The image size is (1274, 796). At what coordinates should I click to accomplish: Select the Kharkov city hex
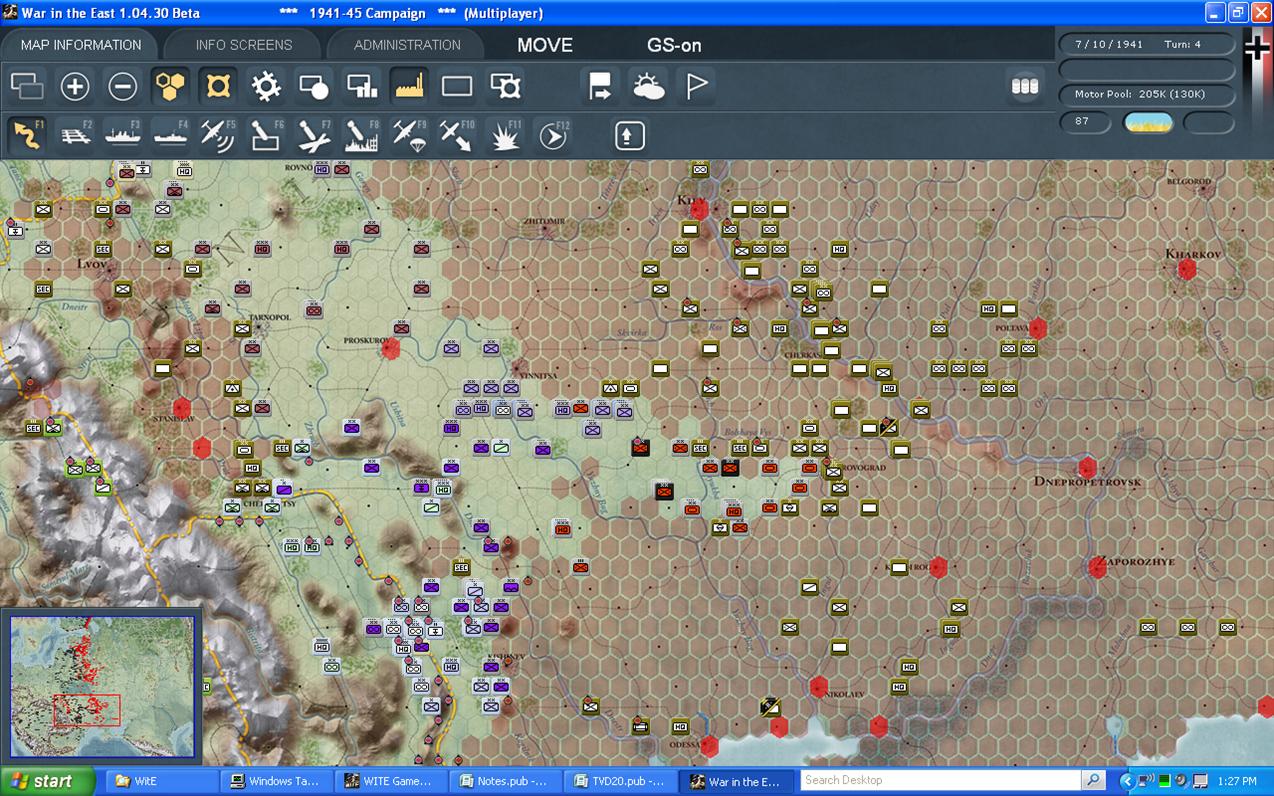[x=1187, y=269]
